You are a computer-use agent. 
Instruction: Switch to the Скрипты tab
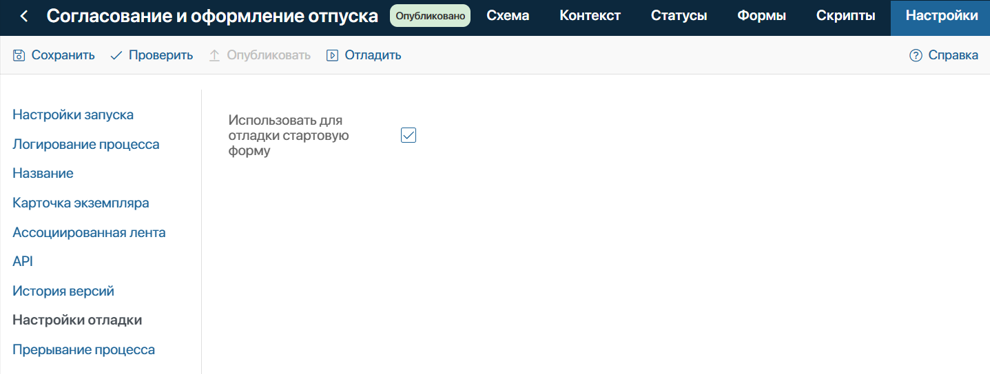click(x=845, y=16)
